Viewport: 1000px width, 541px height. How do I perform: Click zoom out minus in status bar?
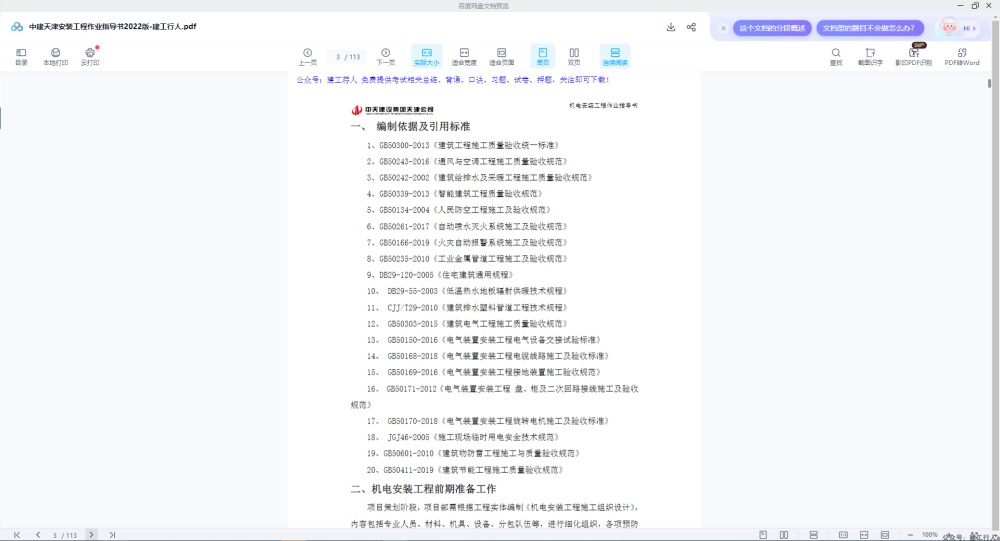pos(910,535)
